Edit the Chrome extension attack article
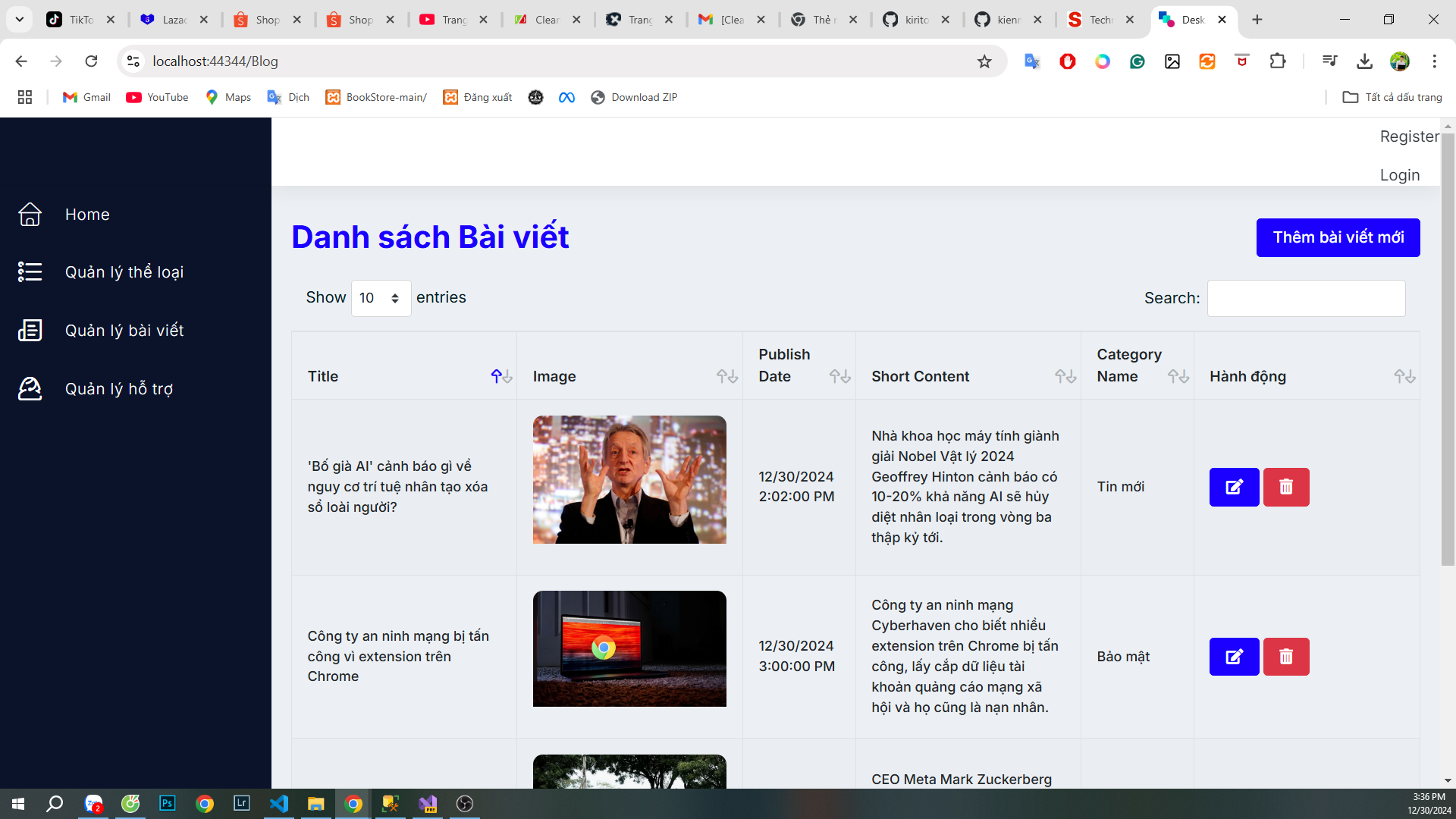The width and height of the screenshot is (1456, 819). tap(1234, 657)
